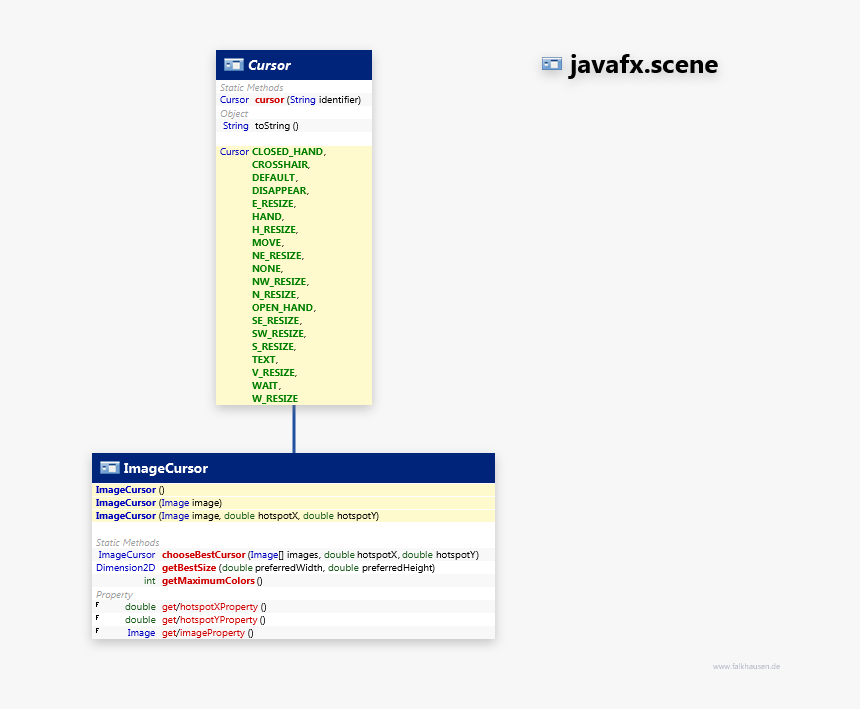This screenshot has width=860, height=709.
Task: Select the Cursor class title
Action: pyautogui.click(x=269, y=65)
